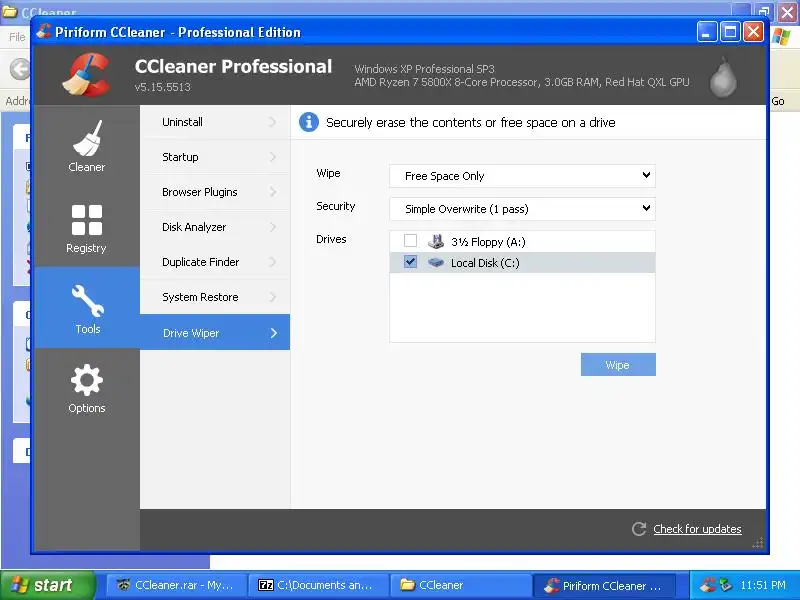Click the back arrow in CCleaner folder window
This screenshot has width=800, height=600.
pyautogui.click(x=20, y=69)
